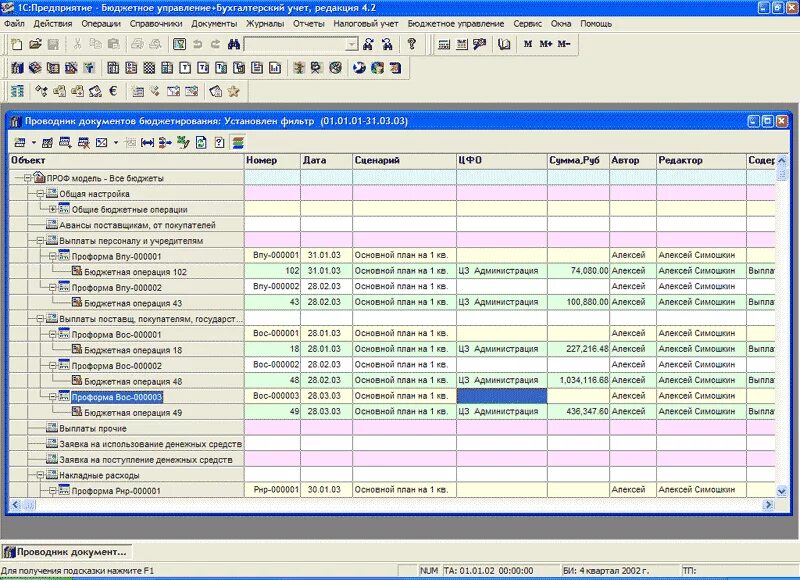Click the scissors Cut icon
This screenshot has height=580, width=800.
[x=77, y=44]
